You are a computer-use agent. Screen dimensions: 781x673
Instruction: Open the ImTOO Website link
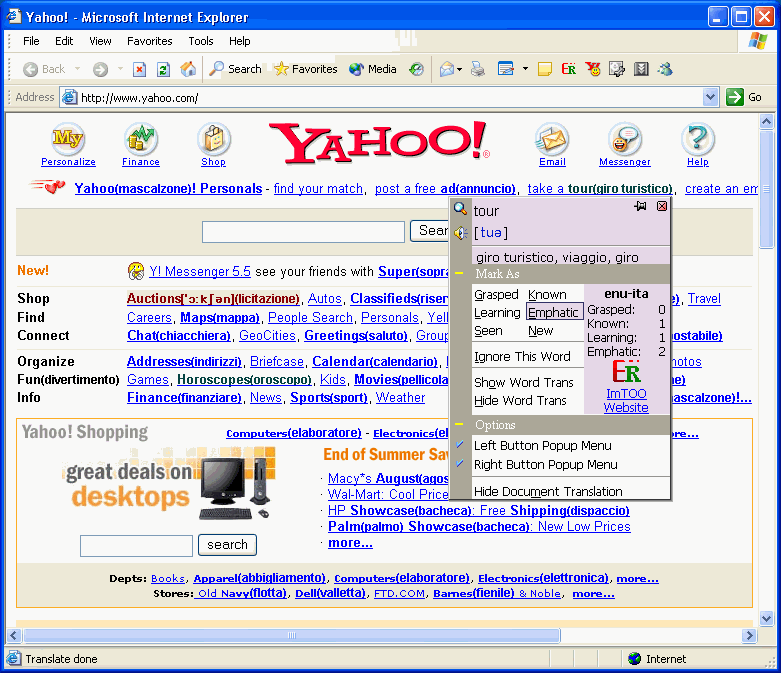click(x=626, y=401)
